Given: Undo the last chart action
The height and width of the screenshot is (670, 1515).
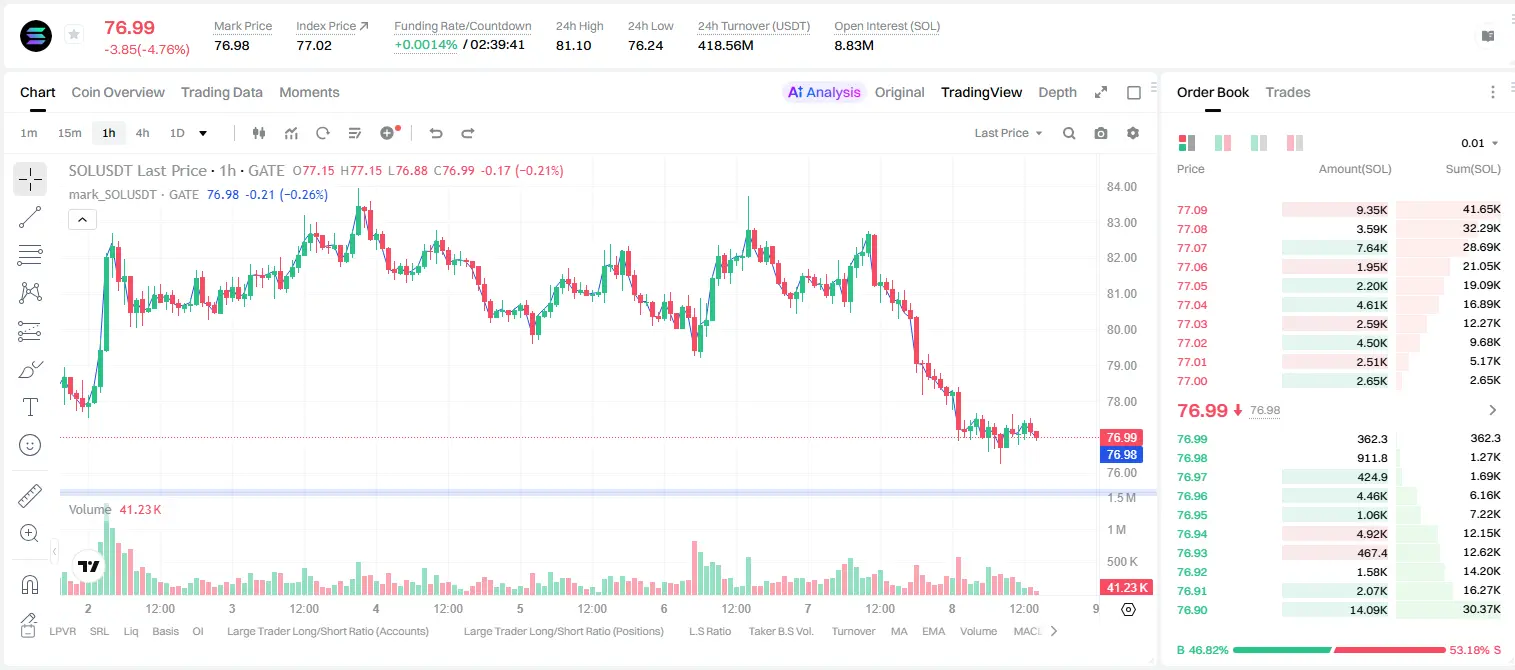Looking at the screenshot, I should [x=435, y=133].
